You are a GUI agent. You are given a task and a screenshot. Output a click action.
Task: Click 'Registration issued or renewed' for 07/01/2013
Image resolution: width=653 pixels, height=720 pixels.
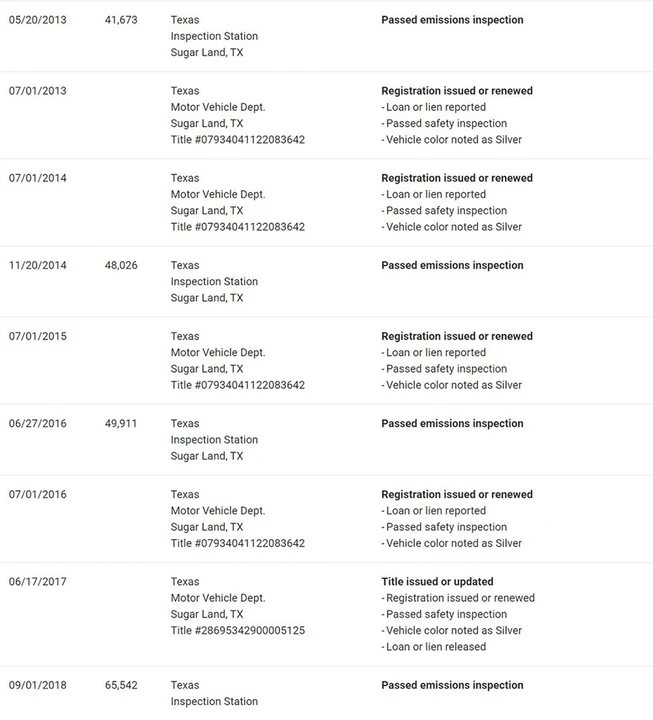point(457,90)
